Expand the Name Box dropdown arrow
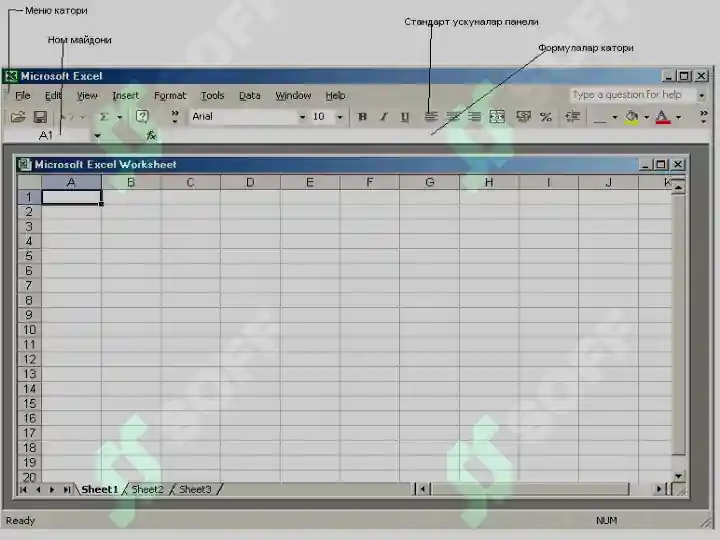Screen dimensions: 720x540 pyautogui.click(x=97, y=135)
